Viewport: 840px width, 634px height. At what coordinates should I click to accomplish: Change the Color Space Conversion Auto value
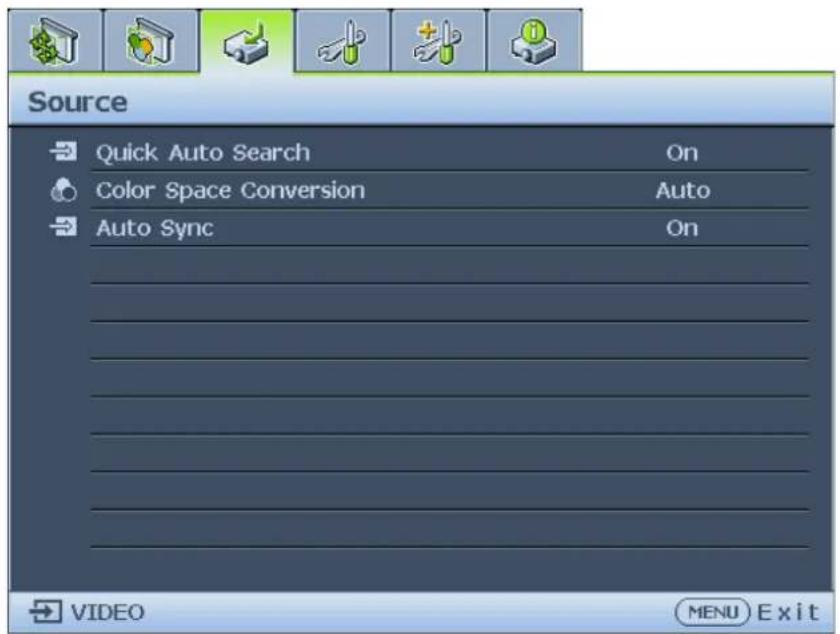tap(683, 191)
